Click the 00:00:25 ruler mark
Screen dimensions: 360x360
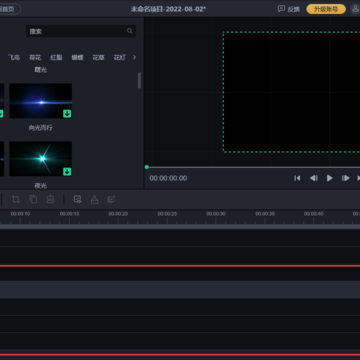click(167, 214)
